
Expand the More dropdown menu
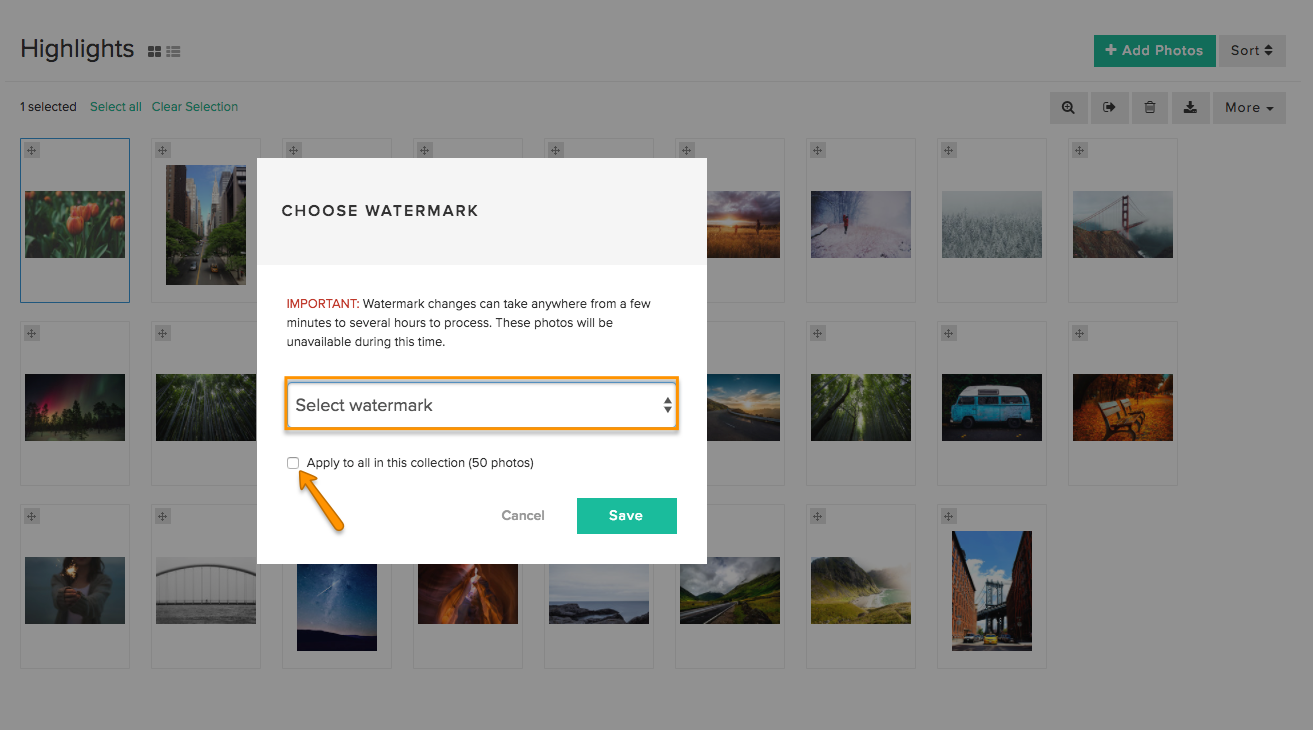pos(1249,108)
